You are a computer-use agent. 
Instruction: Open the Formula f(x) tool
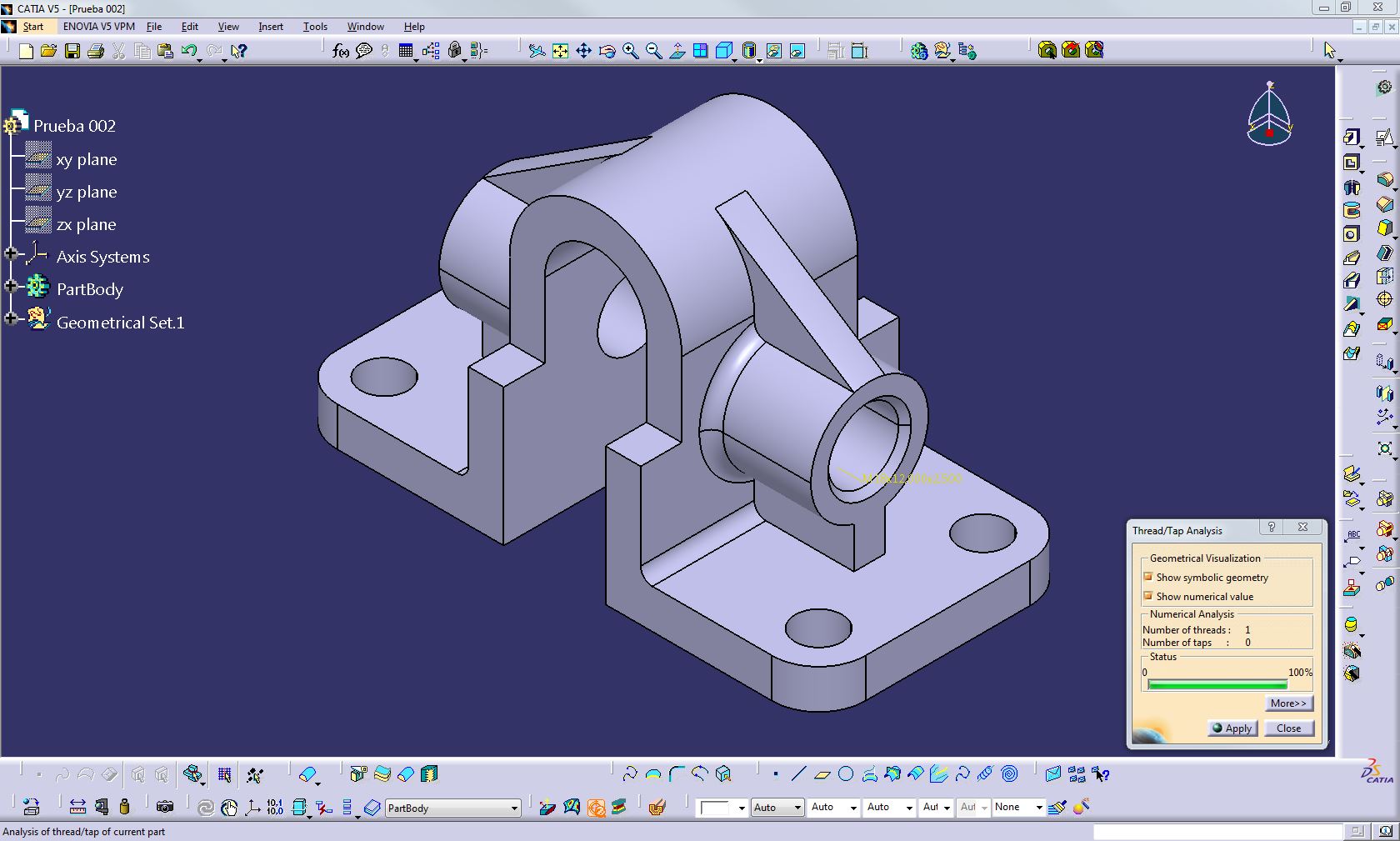click(340, 51)
